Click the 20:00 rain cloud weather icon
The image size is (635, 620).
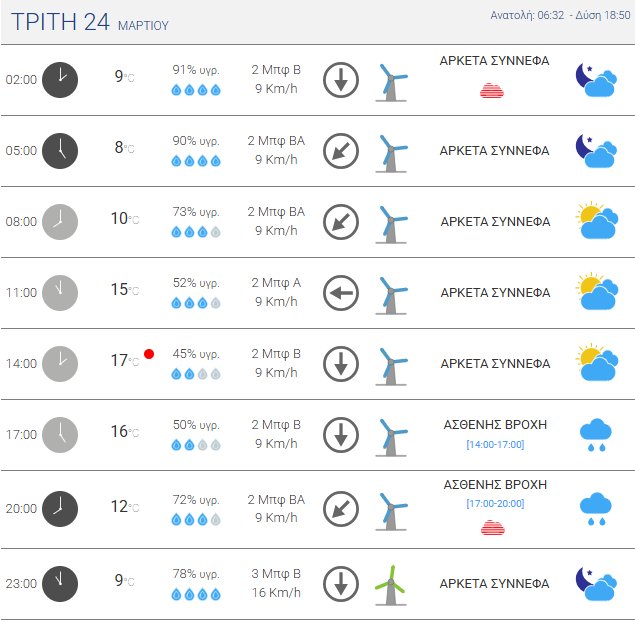[597, 508]
